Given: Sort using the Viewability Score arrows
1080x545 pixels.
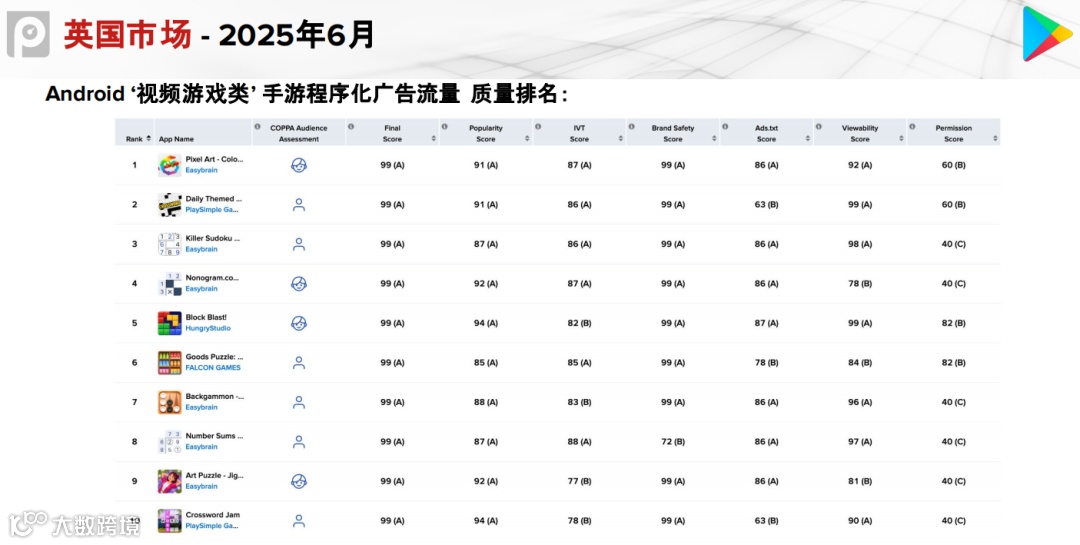Looking at the screenshot, I should point(902,138).
